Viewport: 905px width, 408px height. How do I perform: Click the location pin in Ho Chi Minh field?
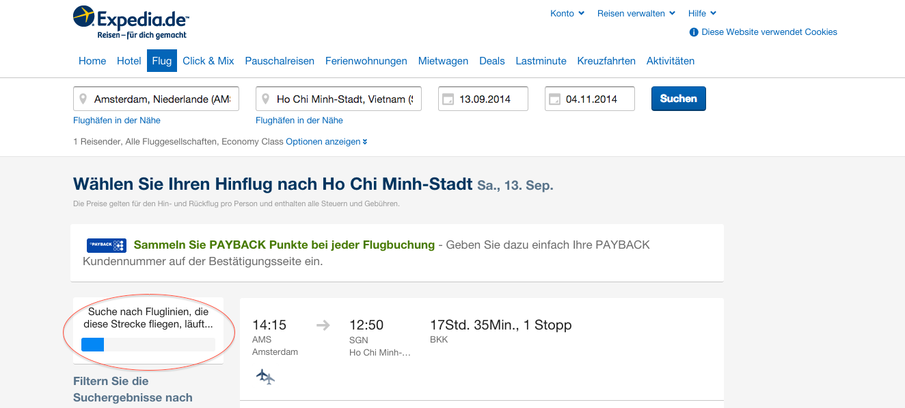click(265, 99)
